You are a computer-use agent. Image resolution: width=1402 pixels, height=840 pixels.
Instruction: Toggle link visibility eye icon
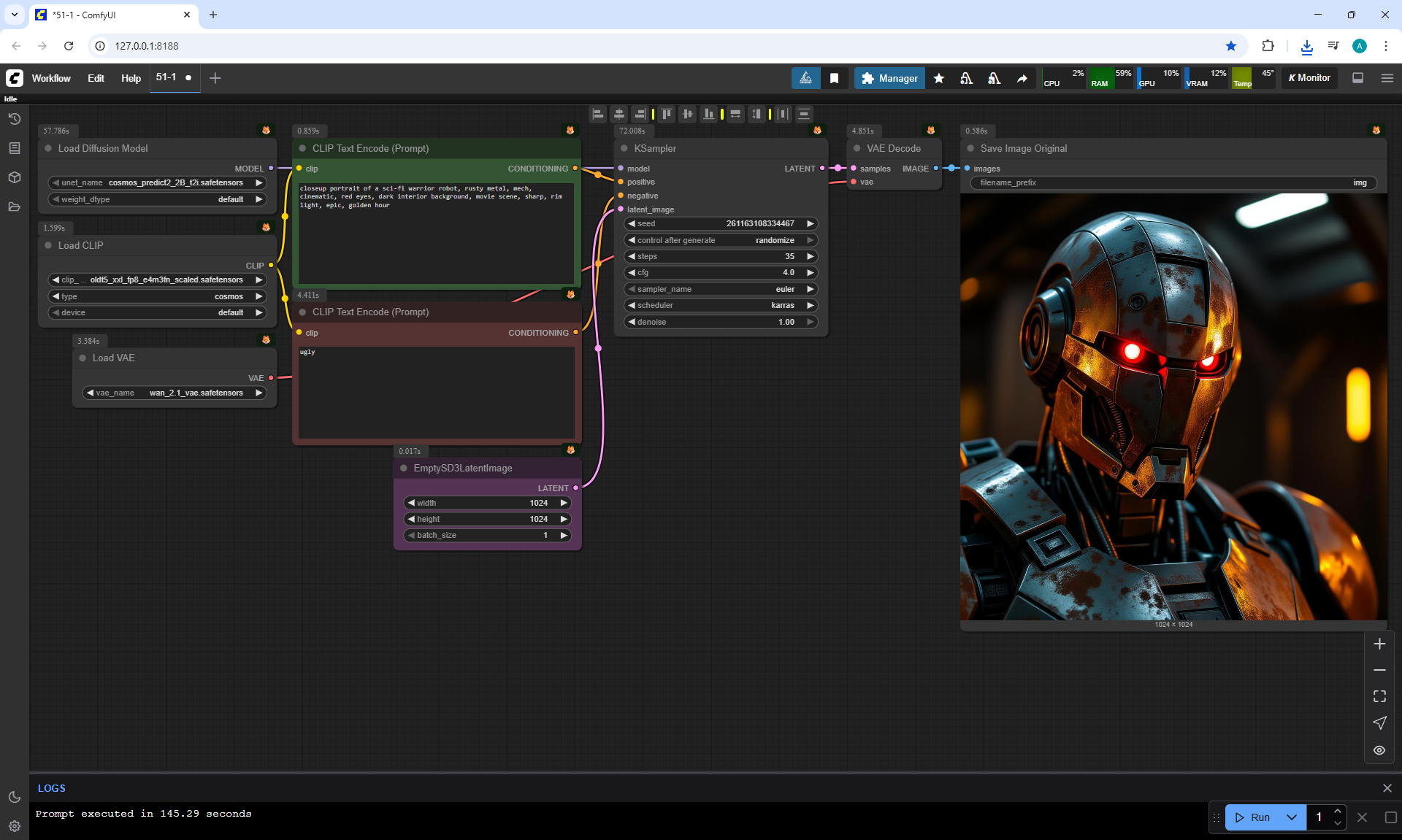pos(1379,750)
